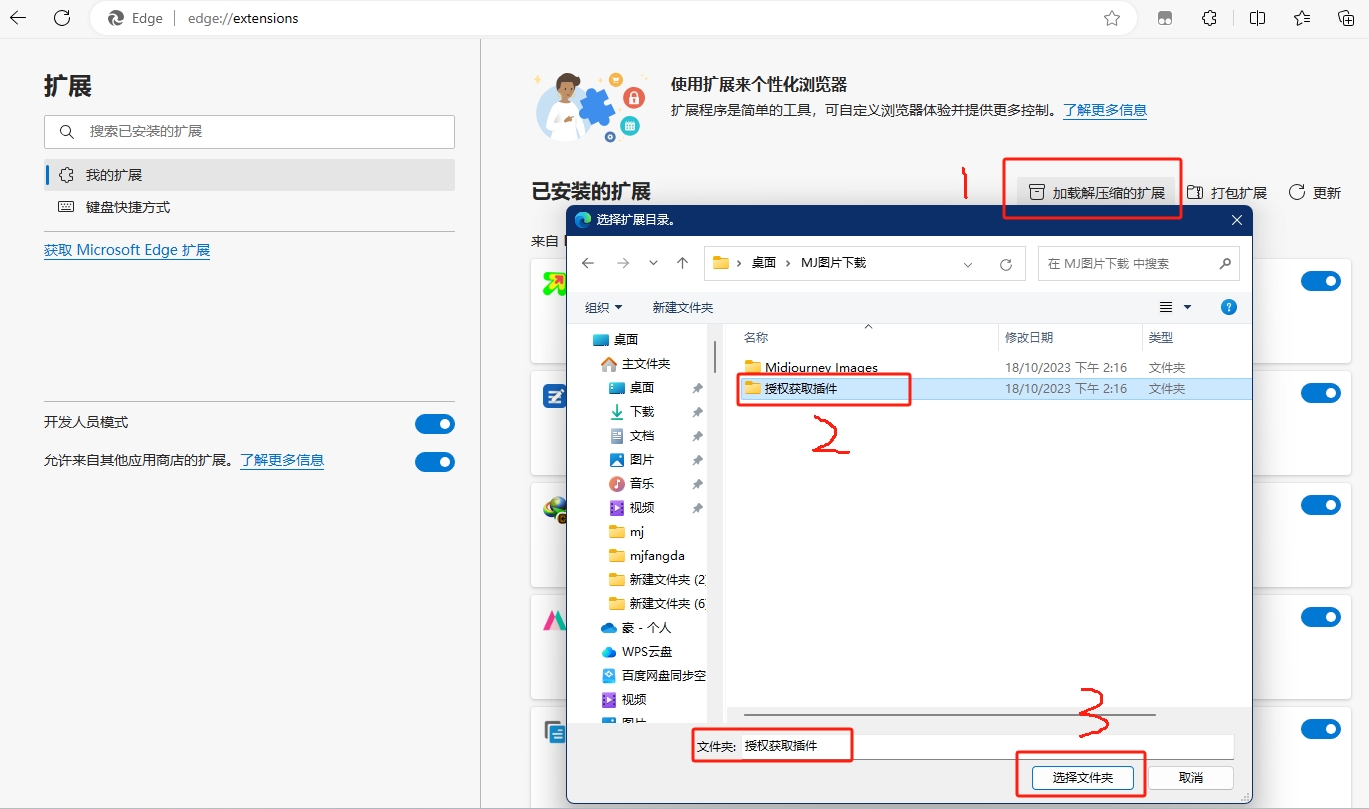Click the 文件夹 name input field

pos(987,746)
